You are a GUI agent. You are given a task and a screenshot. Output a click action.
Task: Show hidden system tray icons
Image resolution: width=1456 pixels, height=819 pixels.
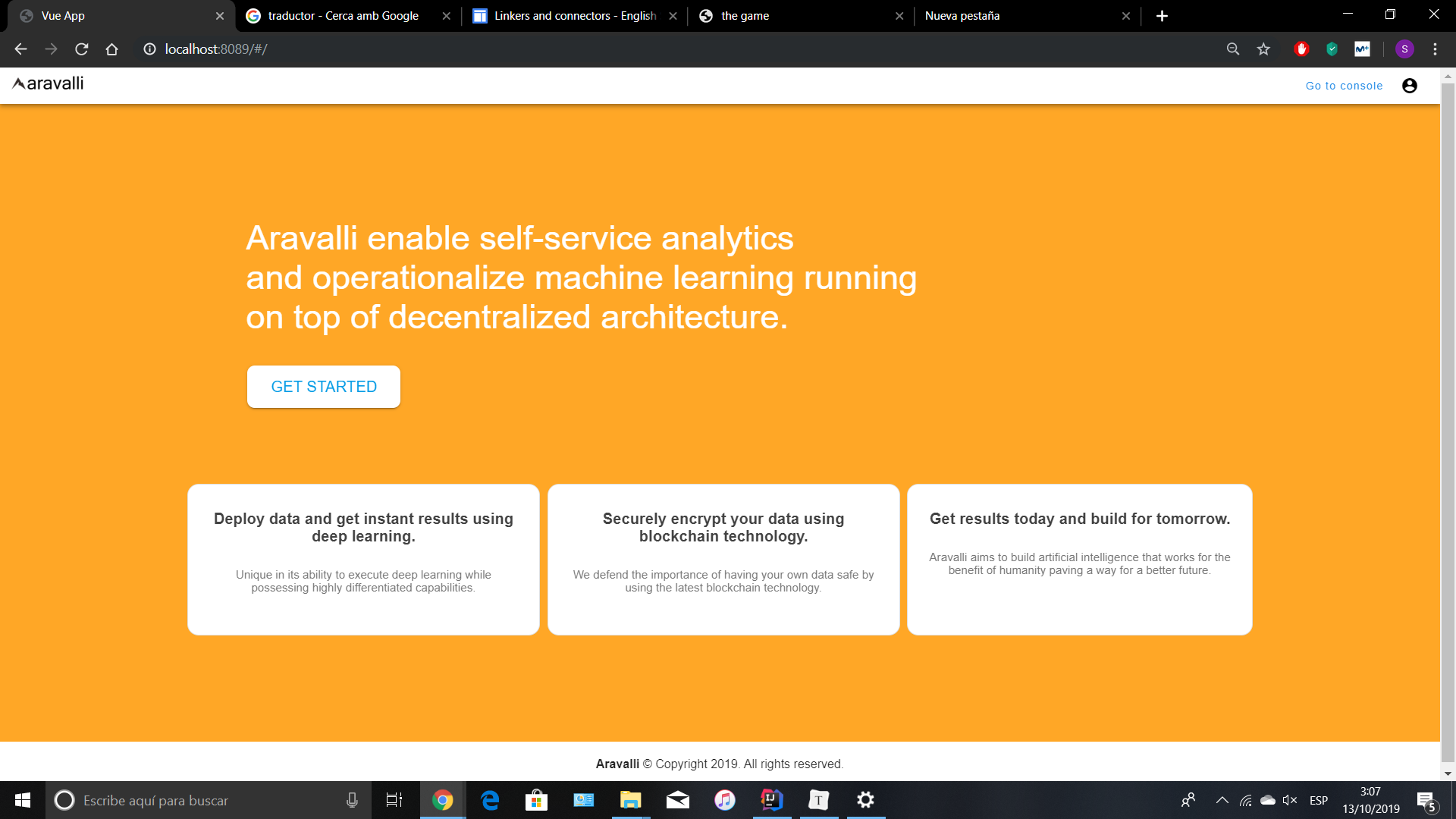(x=1222, y=800)
